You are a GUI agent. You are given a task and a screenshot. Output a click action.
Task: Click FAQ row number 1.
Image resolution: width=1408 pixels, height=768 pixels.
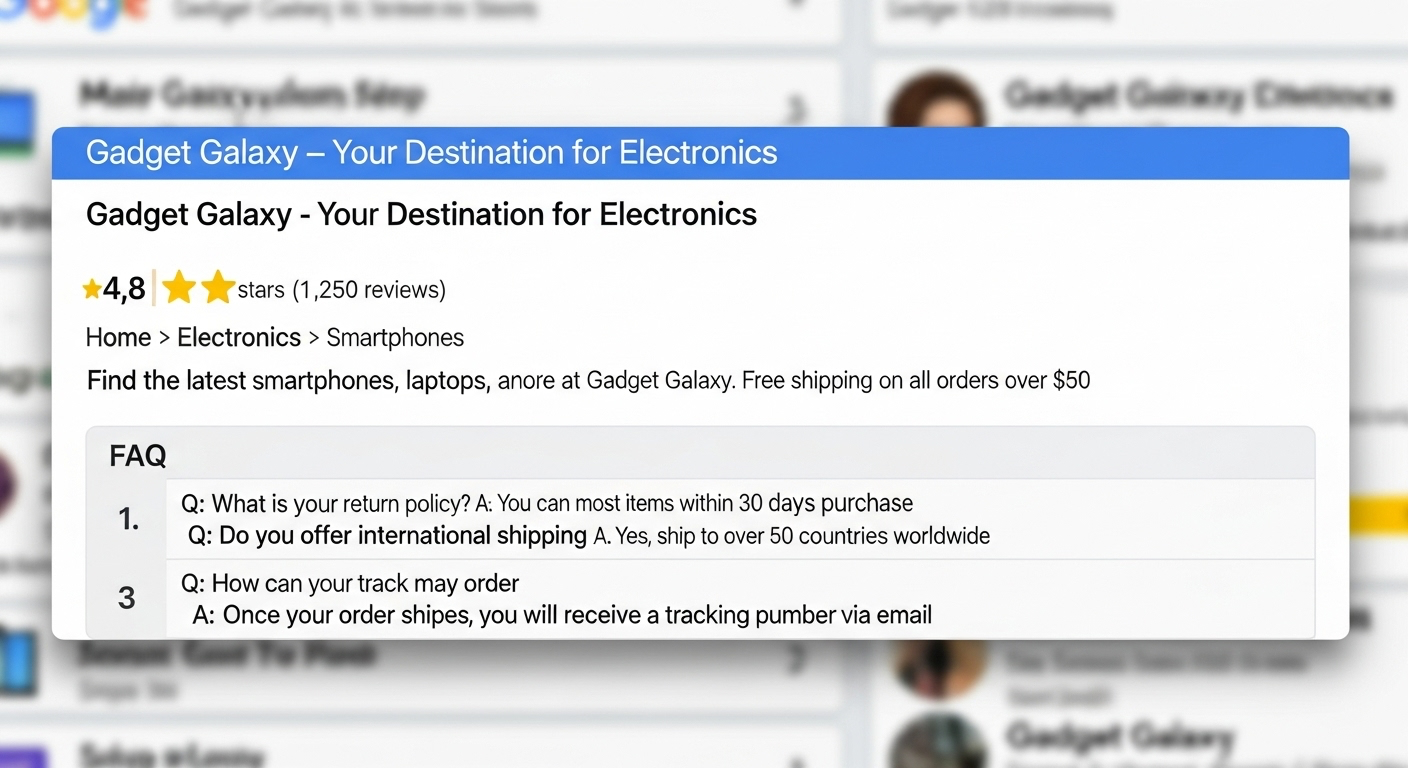128,519
